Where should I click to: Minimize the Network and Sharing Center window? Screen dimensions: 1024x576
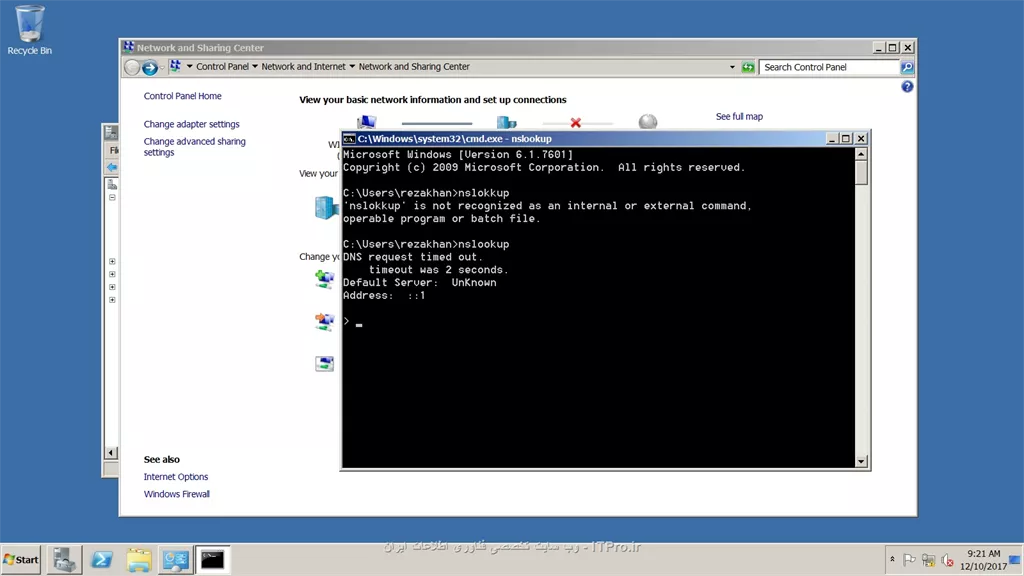[x=878, y=48]
